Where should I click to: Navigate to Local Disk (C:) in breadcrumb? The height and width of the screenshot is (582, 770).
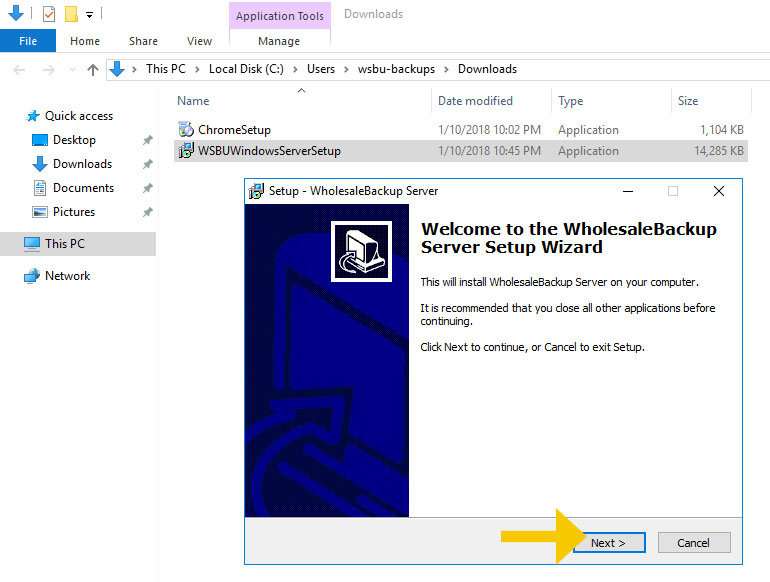pos(246,69)
